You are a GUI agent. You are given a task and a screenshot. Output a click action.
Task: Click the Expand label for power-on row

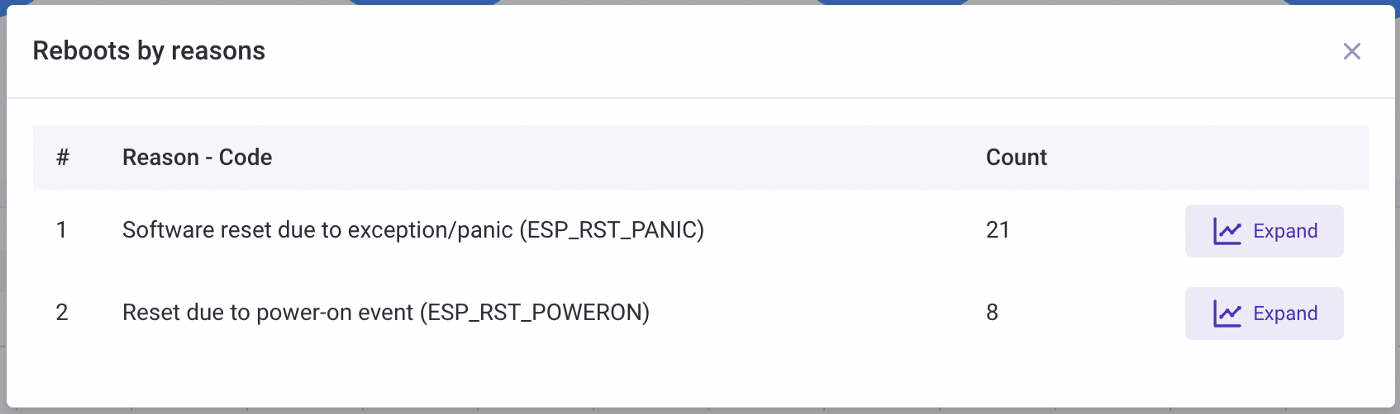(x=1285, y=314)
